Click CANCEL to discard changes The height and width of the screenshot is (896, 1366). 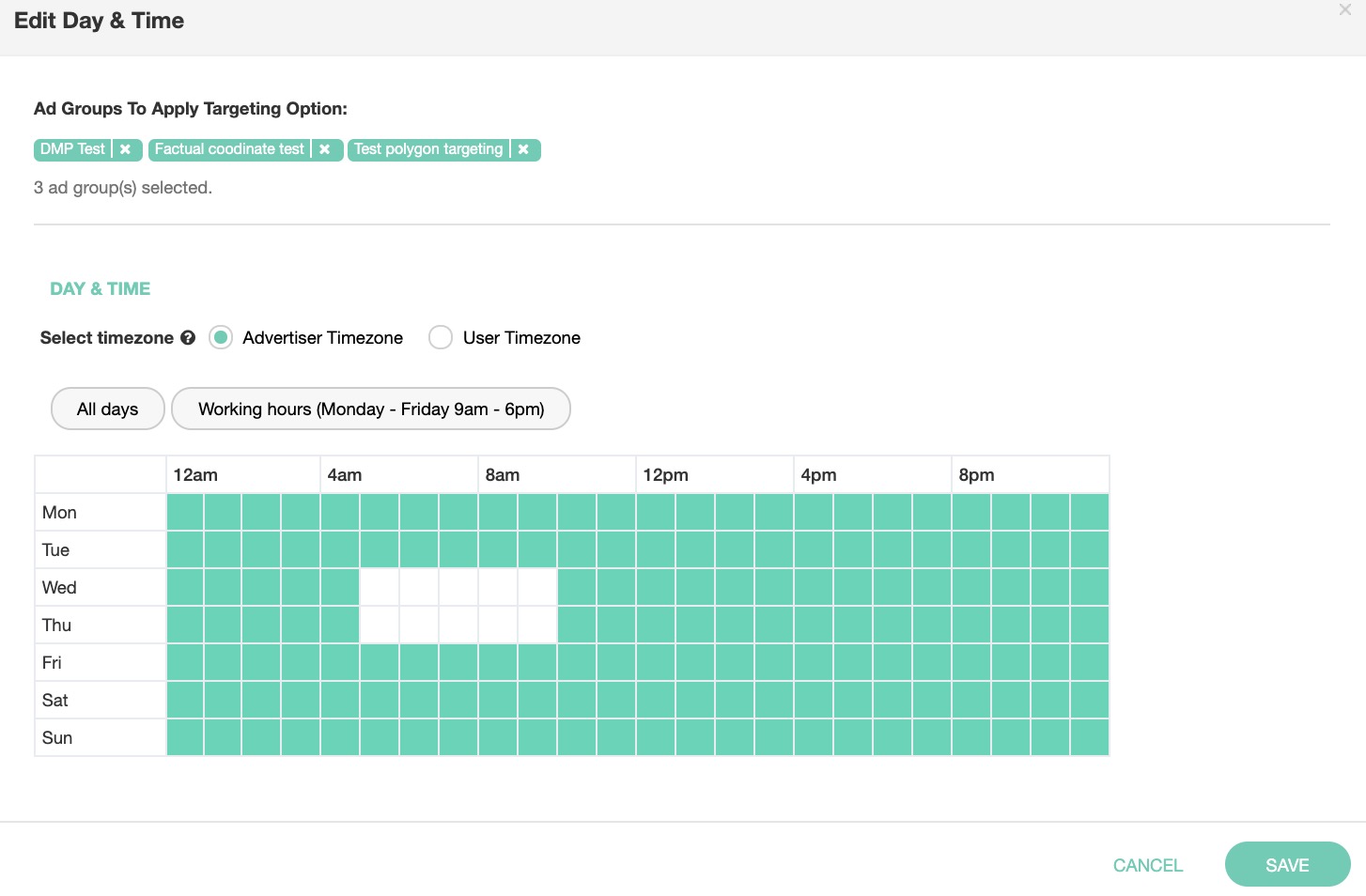point(1147,866)
